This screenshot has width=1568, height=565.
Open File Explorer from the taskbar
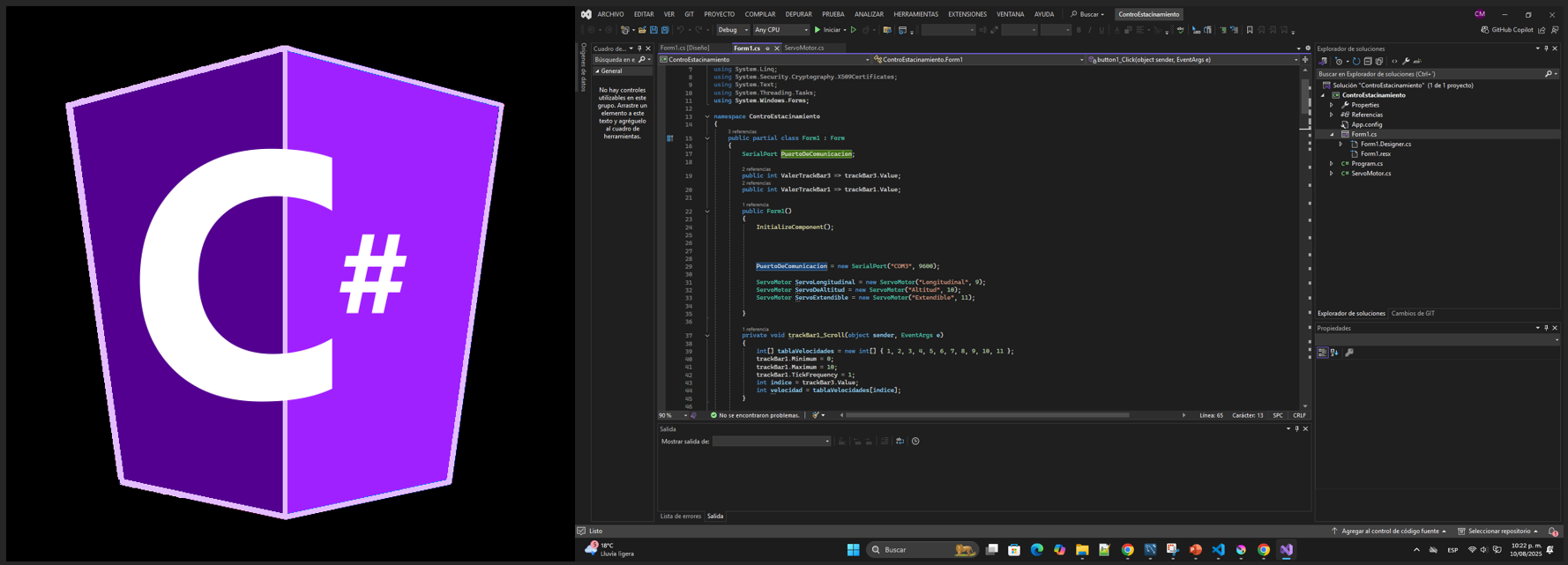[1082, 550]
